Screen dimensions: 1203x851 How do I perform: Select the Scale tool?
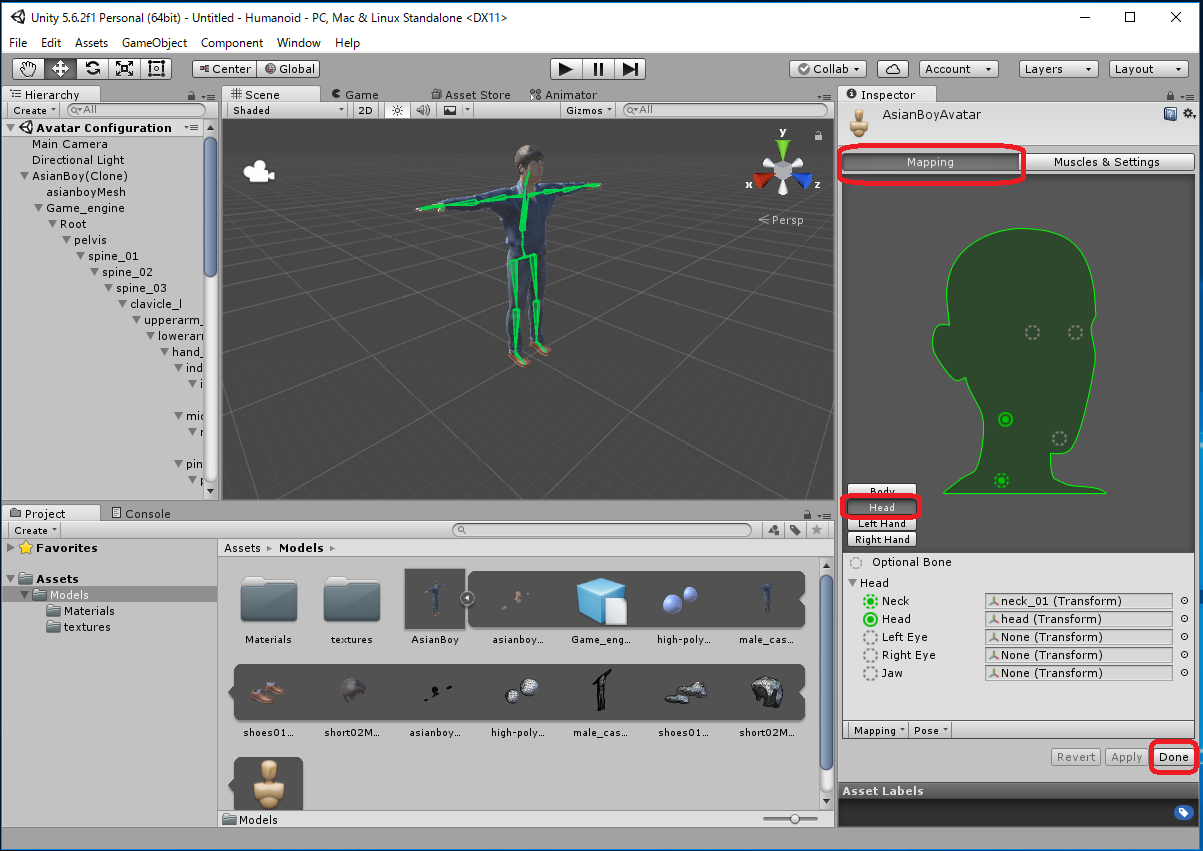pyautogui.click(x=124, y=69)
